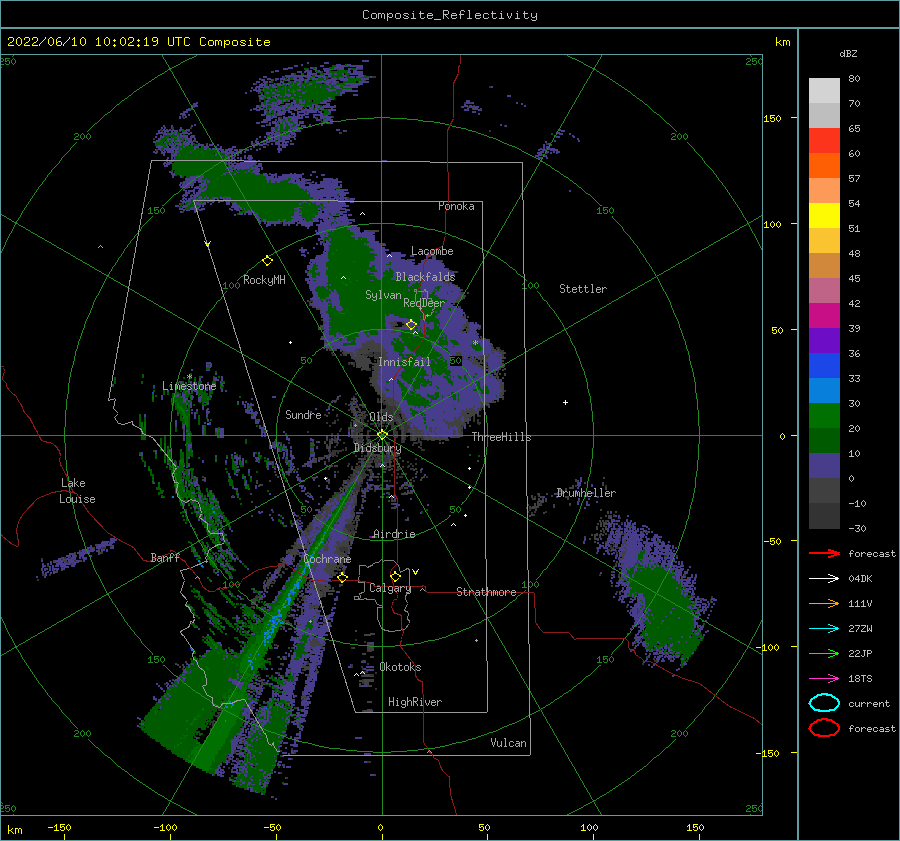Click the Drumheller town label
Screen dimensions: 900x841
(586, 493)
